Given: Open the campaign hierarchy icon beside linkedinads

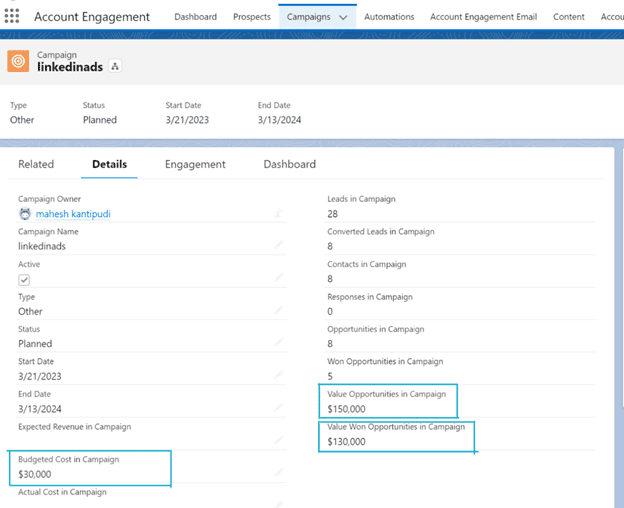Looking at the screenshot, I should 115,67.
